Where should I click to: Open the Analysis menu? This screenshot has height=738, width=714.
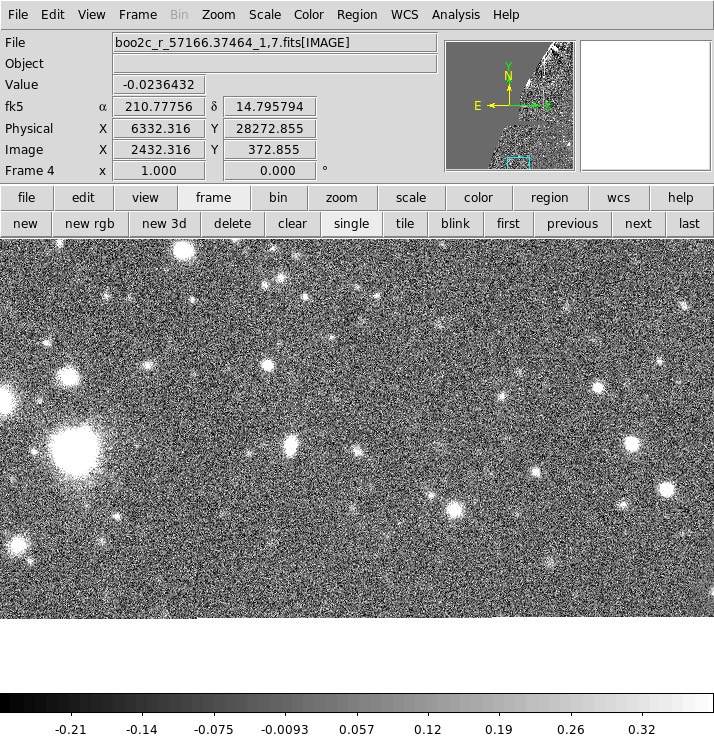point(456,15)
